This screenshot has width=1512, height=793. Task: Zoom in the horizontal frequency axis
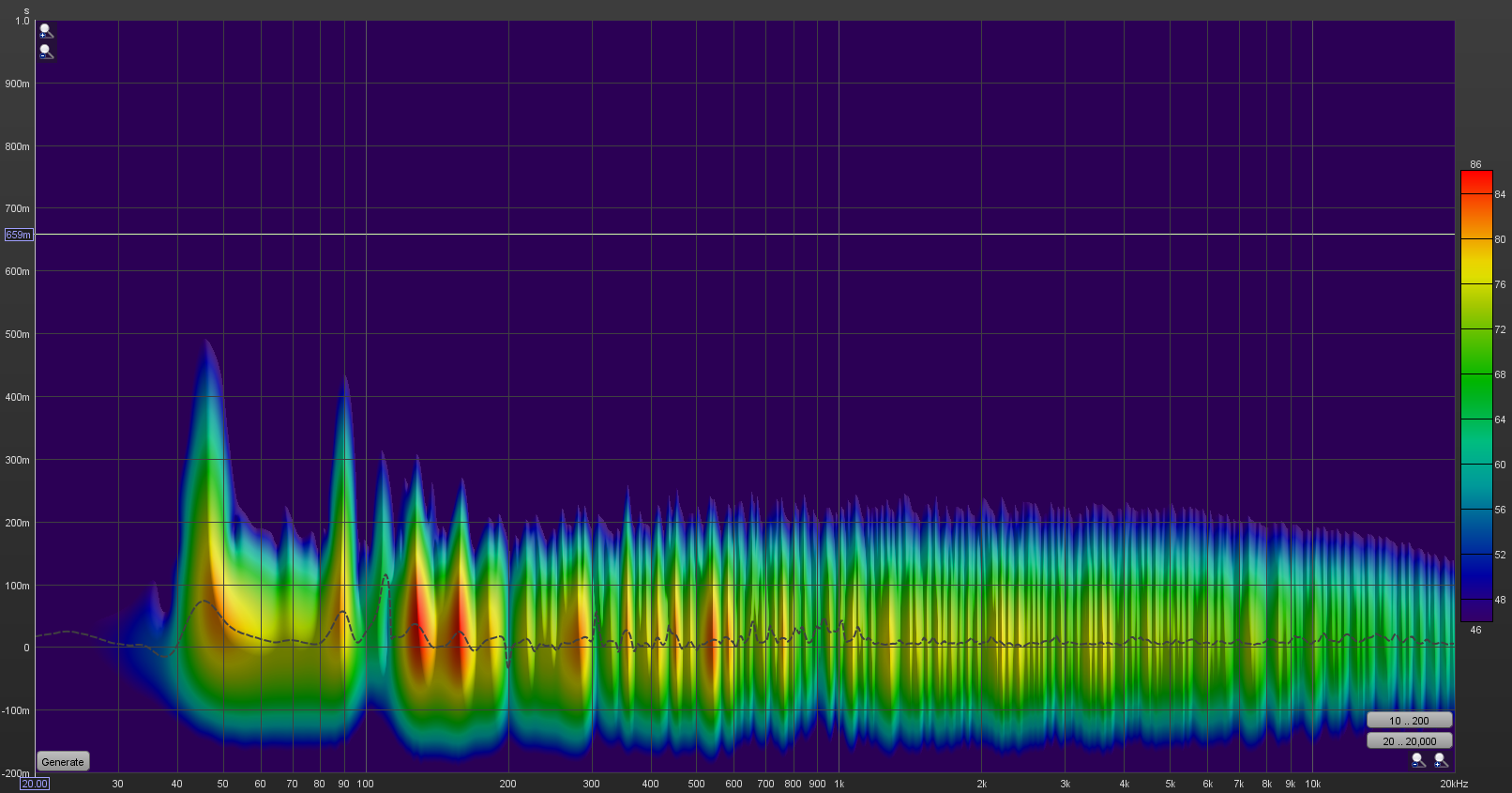pos(1441,760)
